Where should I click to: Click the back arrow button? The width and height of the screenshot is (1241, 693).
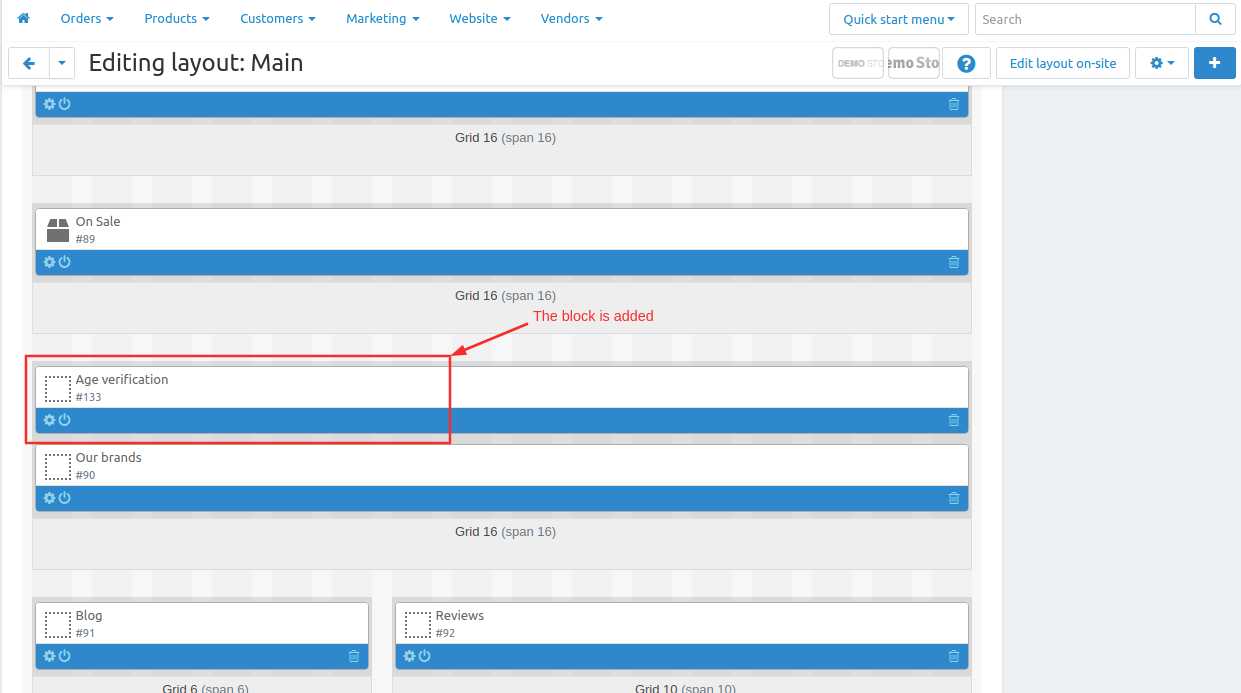tap(29, 63)
